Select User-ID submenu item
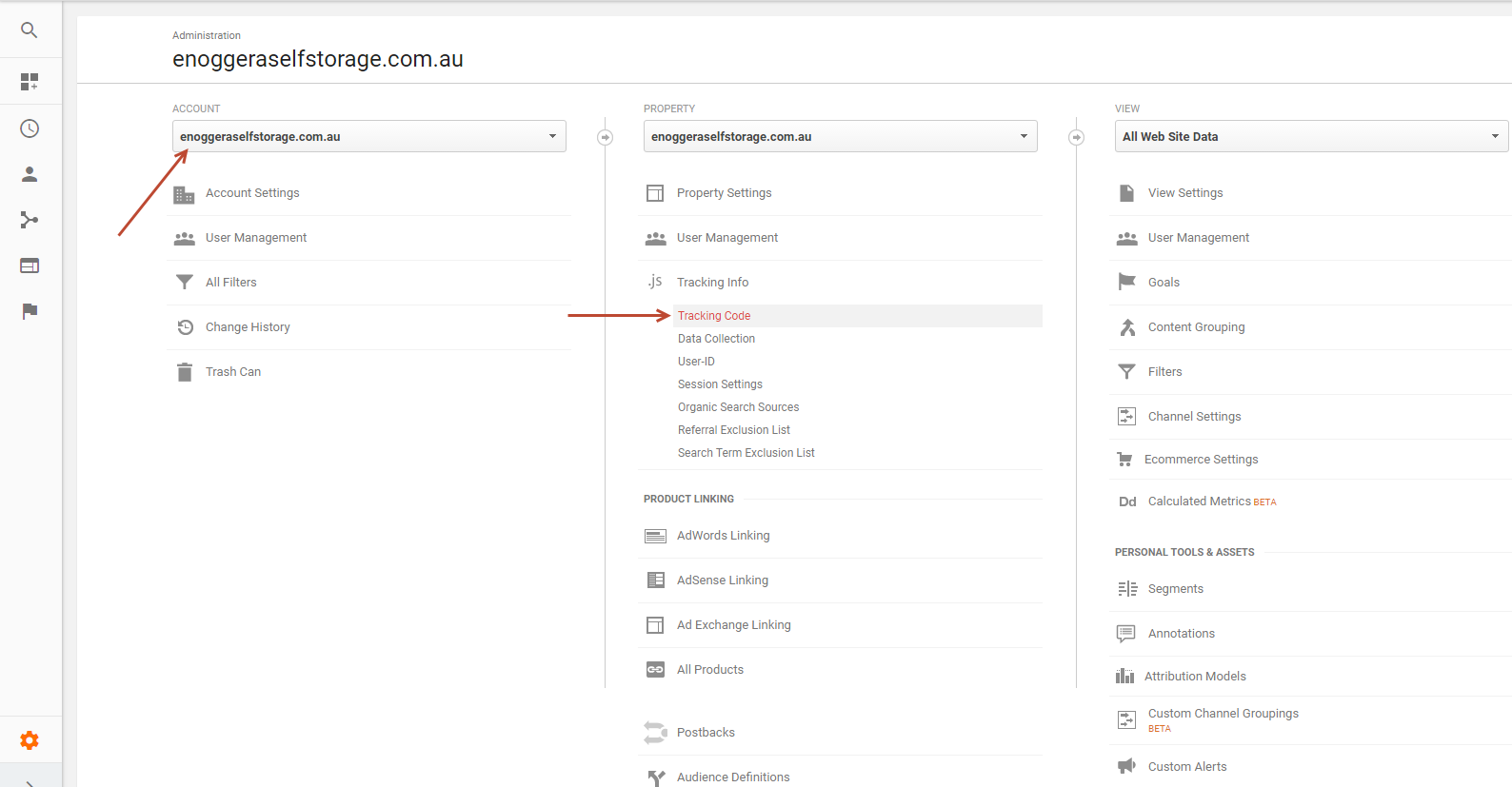The height and width of the screenshot is (787, 1512). [696, 362]
